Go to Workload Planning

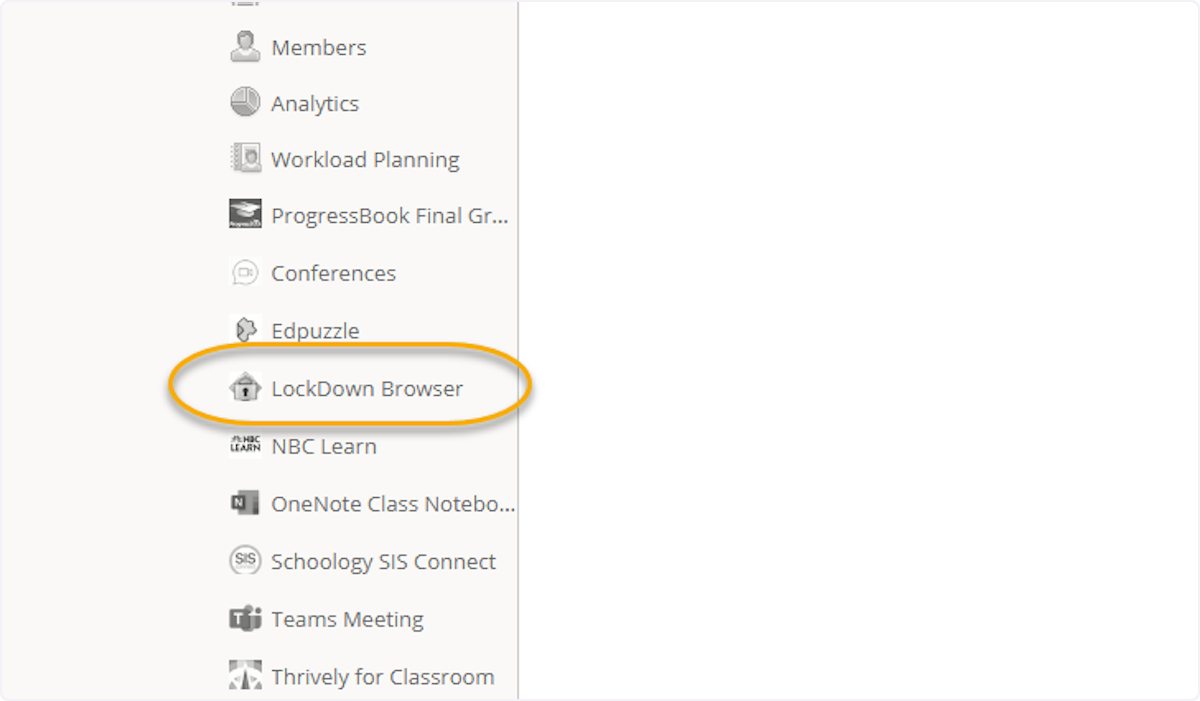coord(365,160)
